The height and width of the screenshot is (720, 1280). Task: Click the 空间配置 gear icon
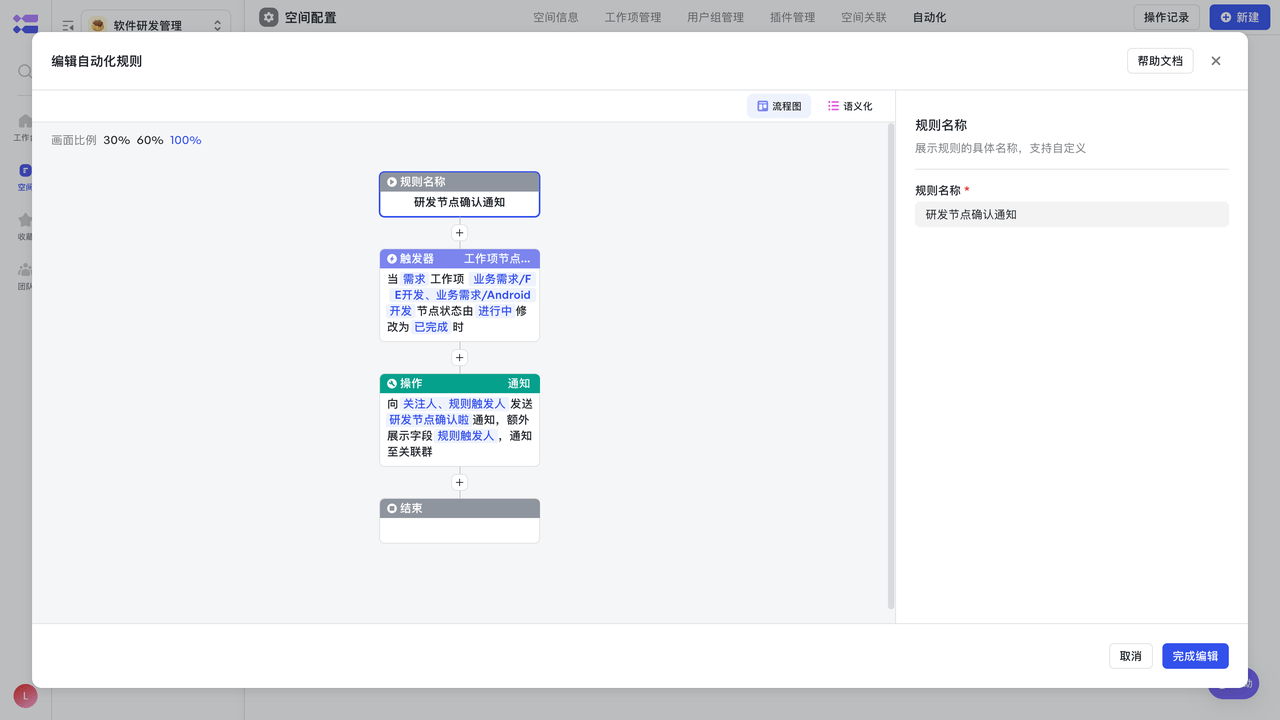pyautogui.click(x=269, y=17)
